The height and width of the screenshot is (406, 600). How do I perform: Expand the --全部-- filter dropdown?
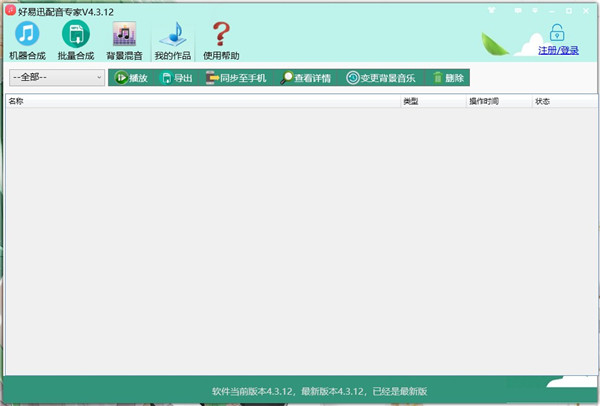(x=56, y=77)
